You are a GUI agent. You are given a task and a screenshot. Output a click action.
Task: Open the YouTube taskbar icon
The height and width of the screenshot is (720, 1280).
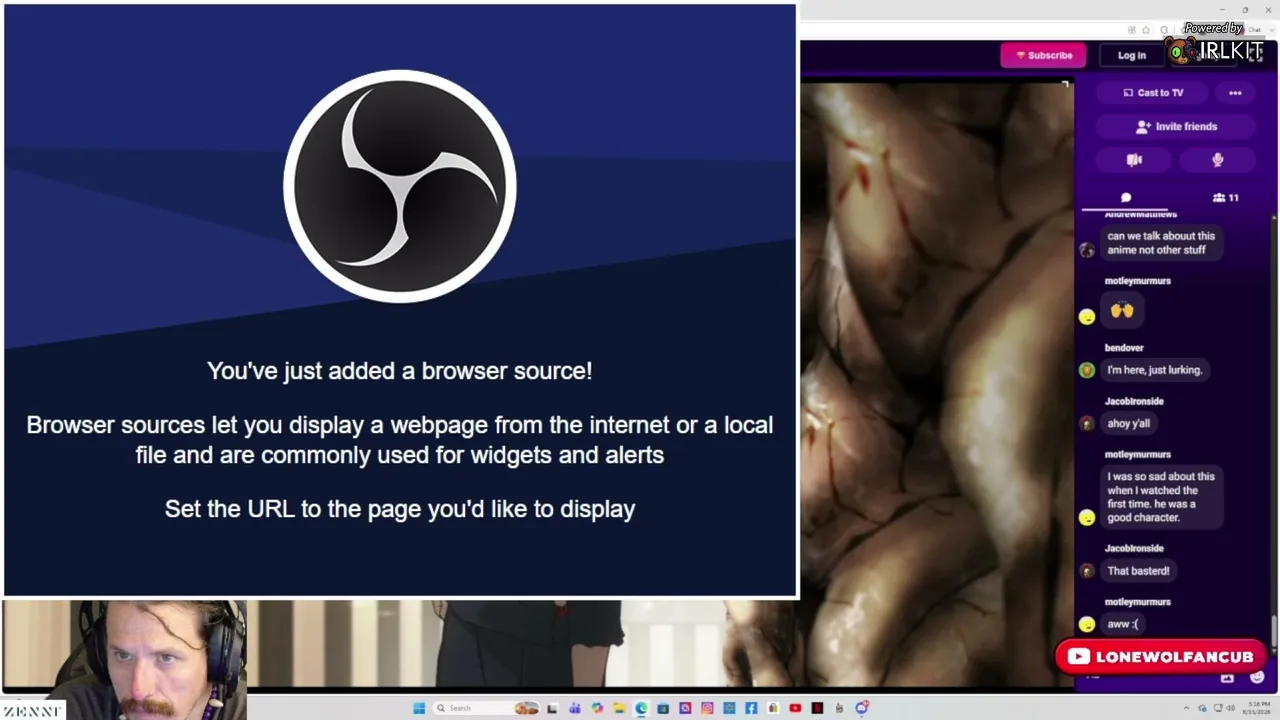pyautogui.click(x=795, y=708)
